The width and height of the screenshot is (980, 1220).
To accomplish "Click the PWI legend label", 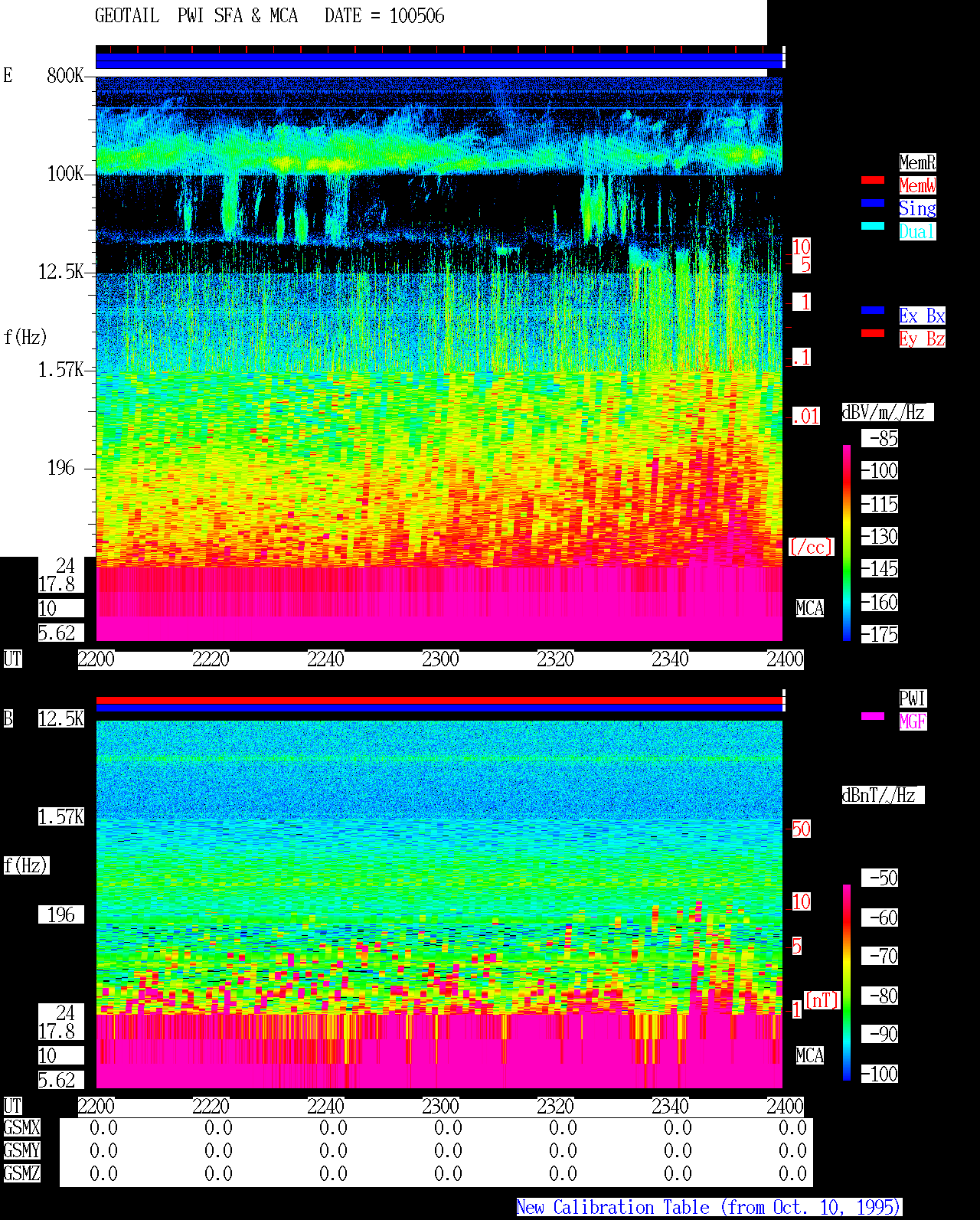I will point(913,698).
